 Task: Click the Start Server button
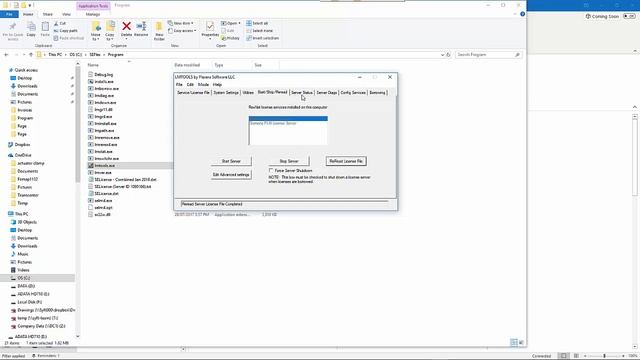(231, 161)
